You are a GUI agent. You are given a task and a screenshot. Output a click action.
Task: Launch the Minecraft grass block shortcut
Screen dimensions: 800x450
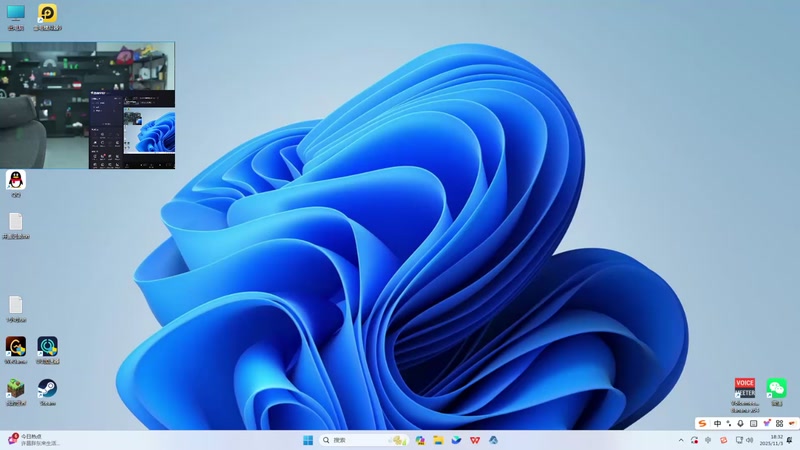pyautogui.click(x=16, y=392)
